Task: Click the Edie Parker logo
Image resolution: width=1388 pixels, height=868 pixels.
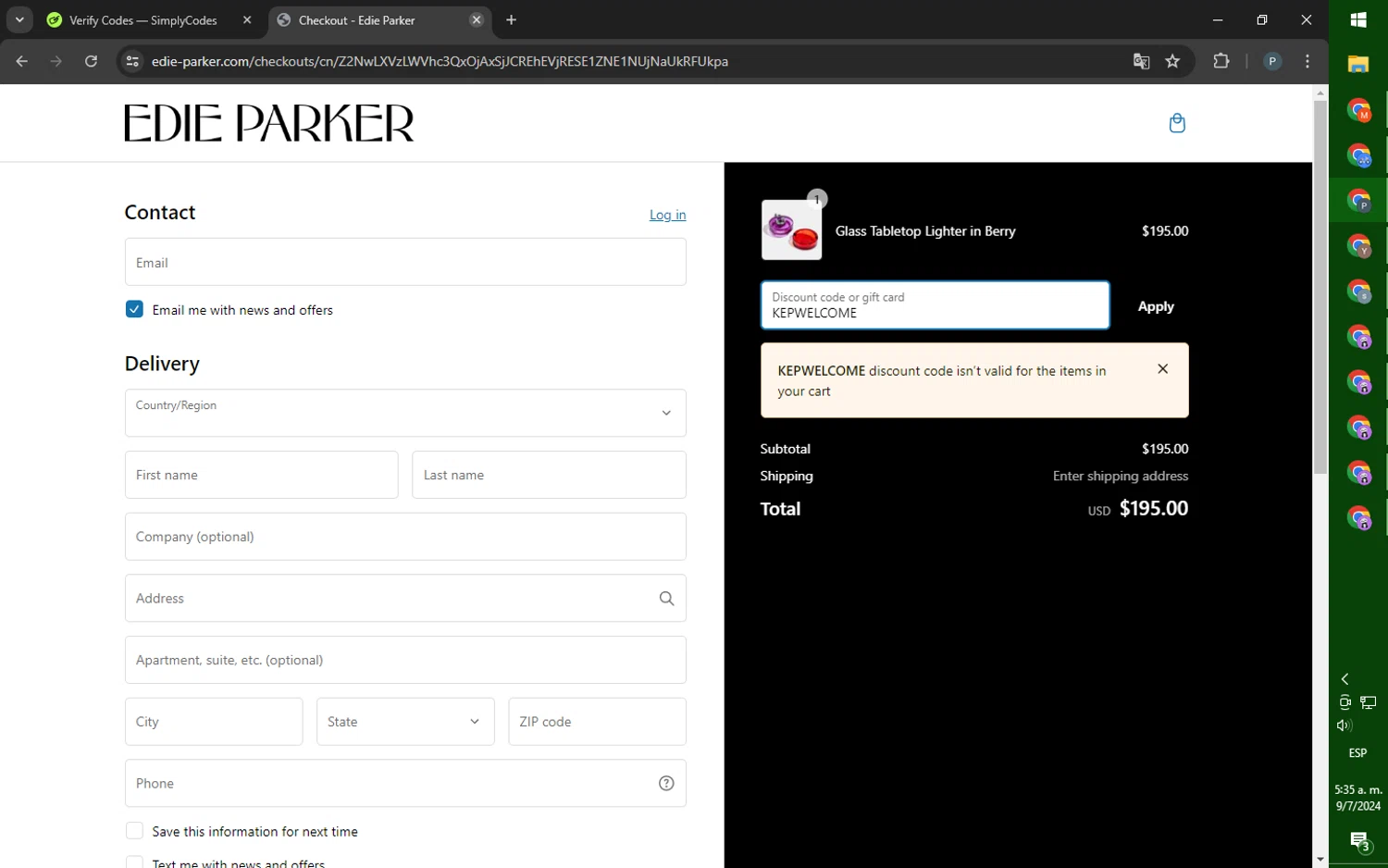Action: click(269, 123)
